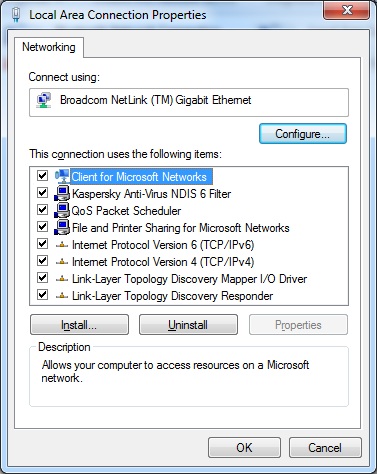The width and height of the screenshot is (377, 474).
Task: Uncheck Client for Microsoft Networks checkbox
Action: click(x=42, y=175)
